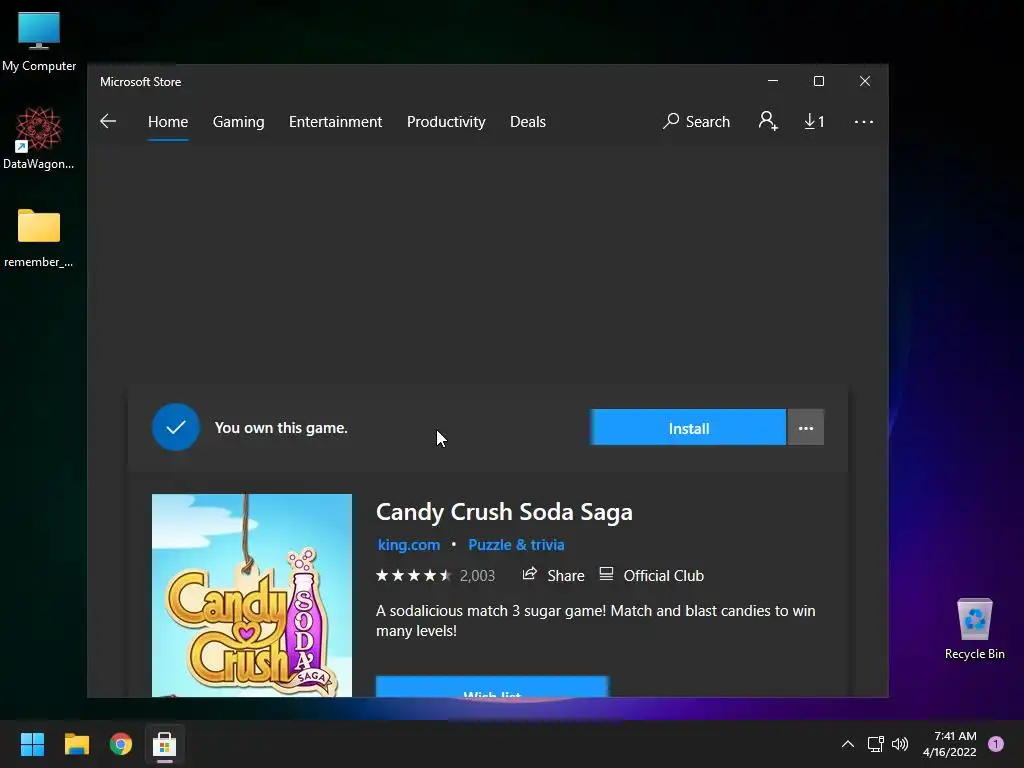
Task: Switch to the Gaming tab
Action: [x=238, y=122]
